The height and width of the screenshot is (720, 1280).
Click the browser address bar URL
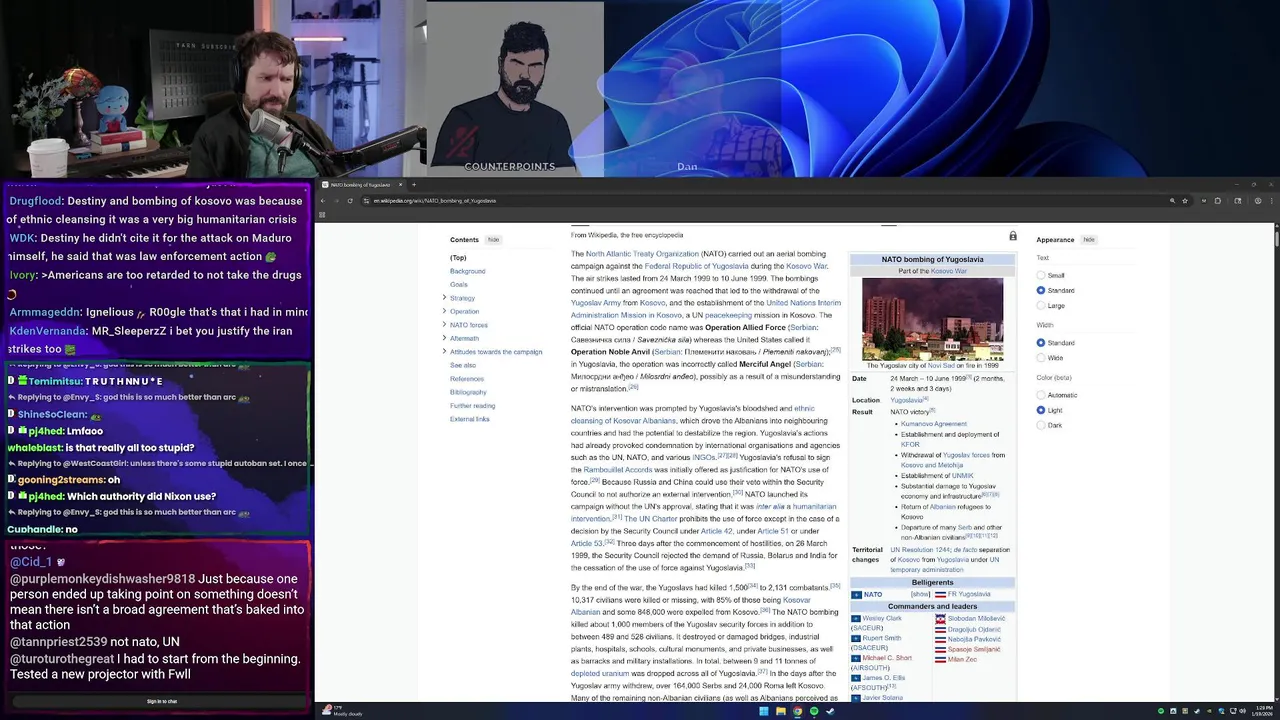(434, 201)
